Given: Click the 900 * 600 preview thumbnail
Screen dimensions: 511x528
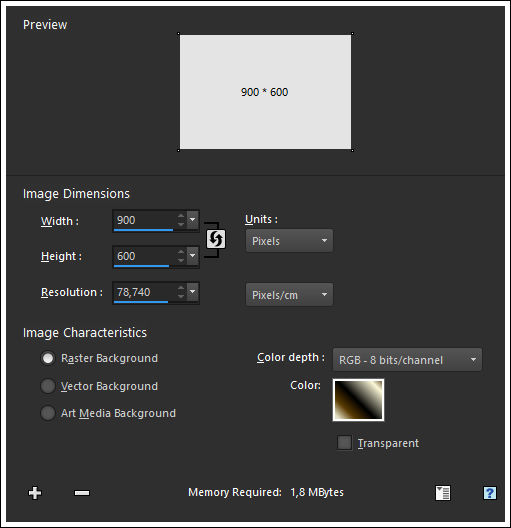Looking at the screenshot, I should point(265,92).
